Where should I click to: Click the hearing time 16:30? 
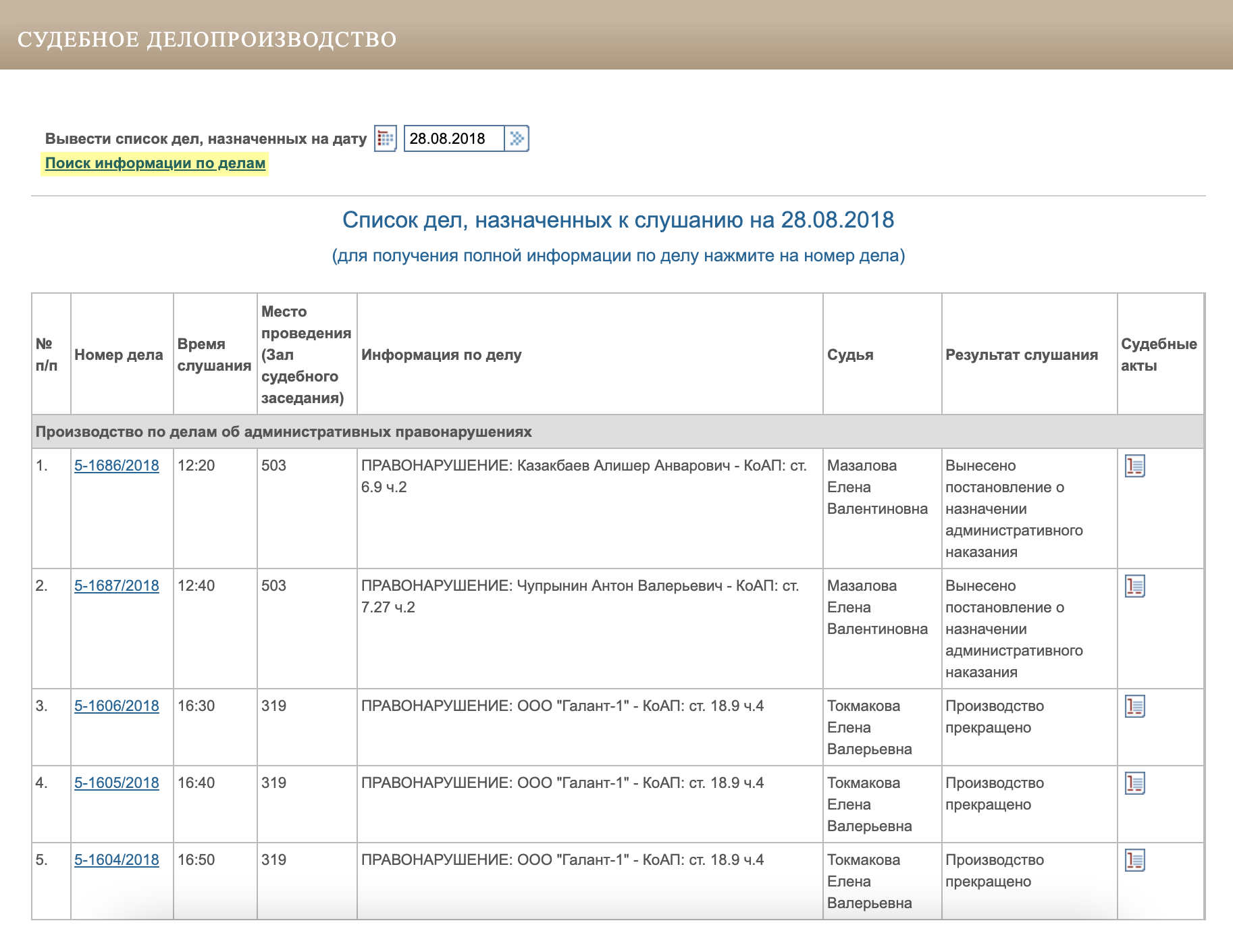[x=196, y=706]
